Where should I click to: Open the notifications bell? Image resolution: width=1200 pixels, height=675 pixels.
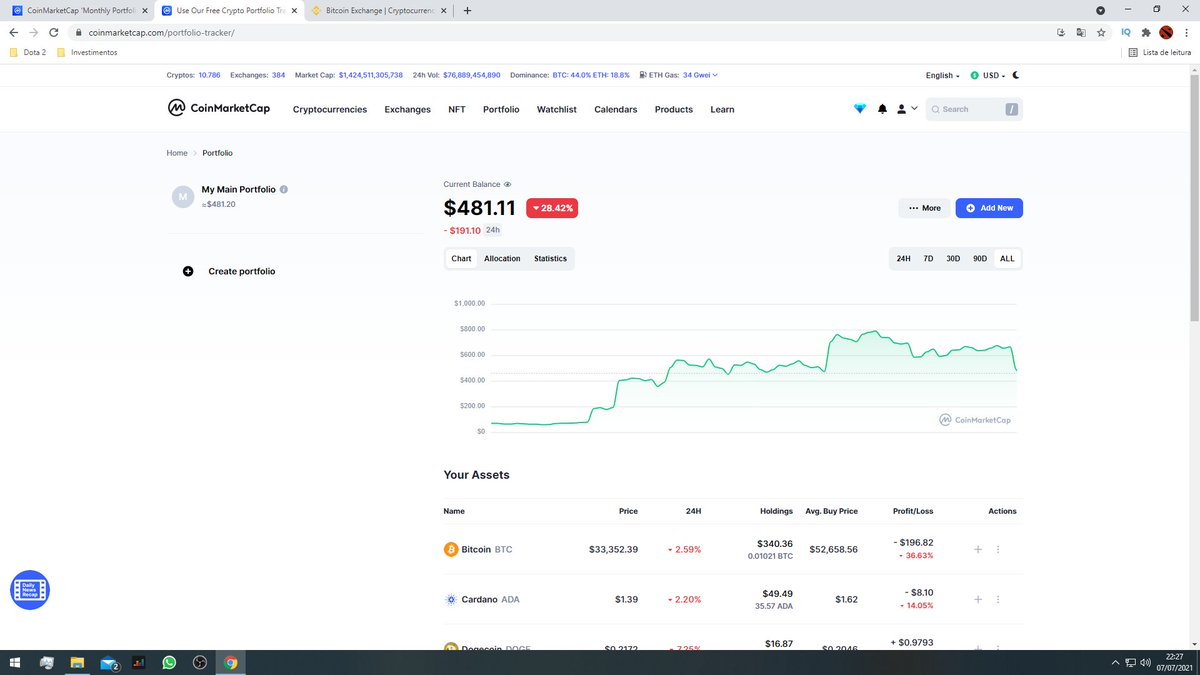882,109
